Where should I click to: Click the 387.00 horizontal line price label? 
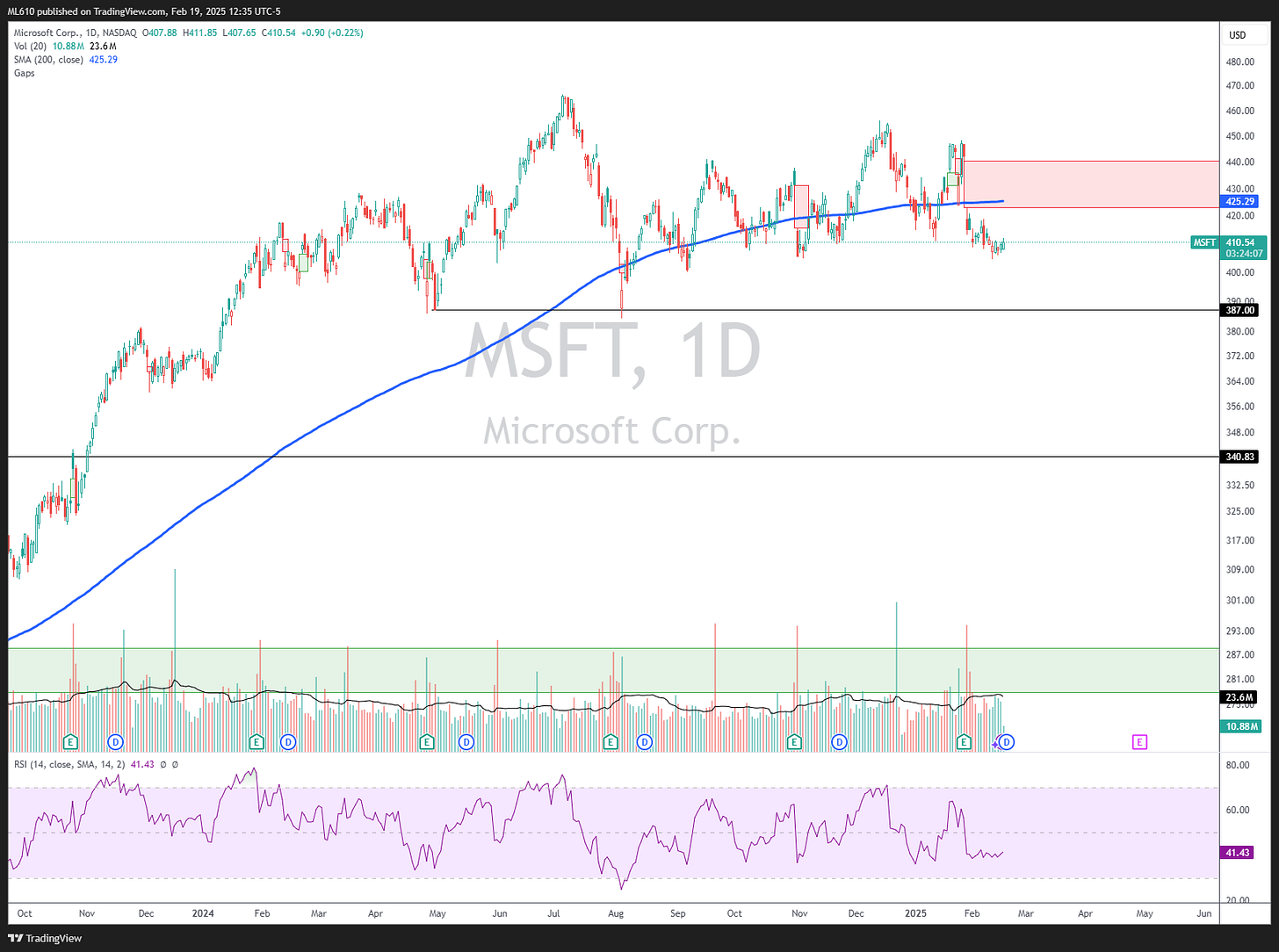[1239, 310]
